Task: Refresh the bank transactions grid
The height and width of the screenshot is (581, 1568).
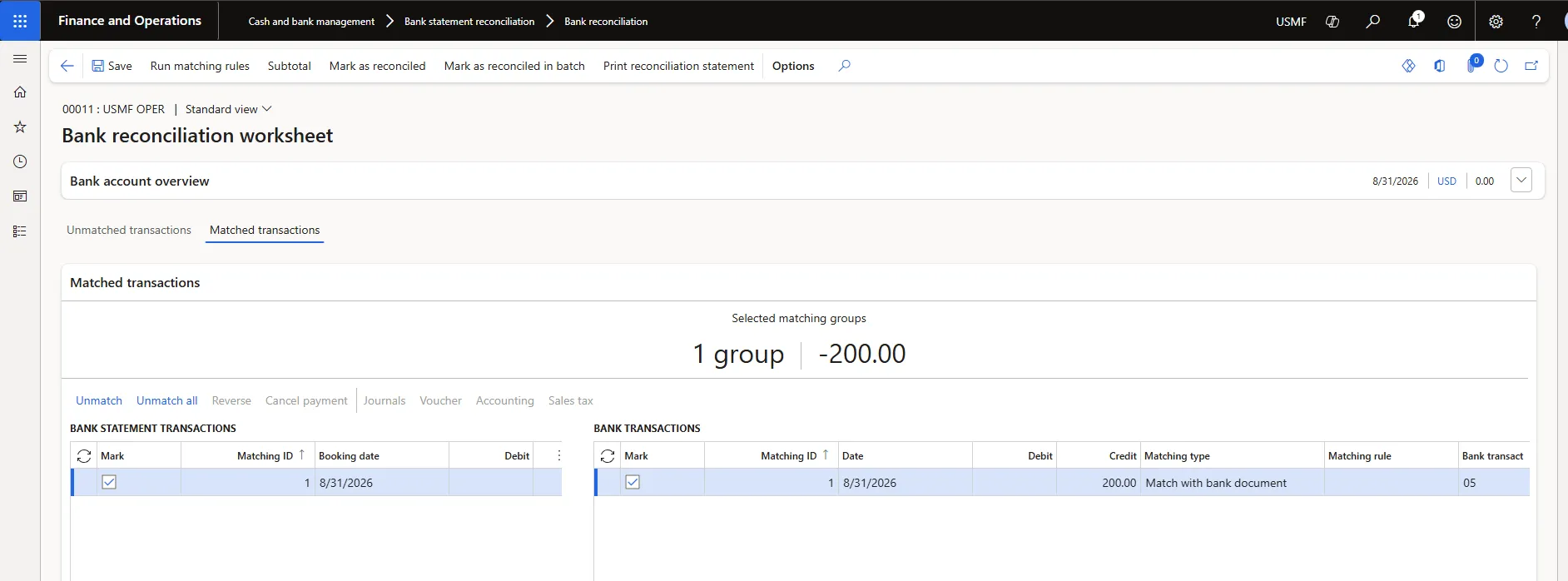Action: click(608, 456)
